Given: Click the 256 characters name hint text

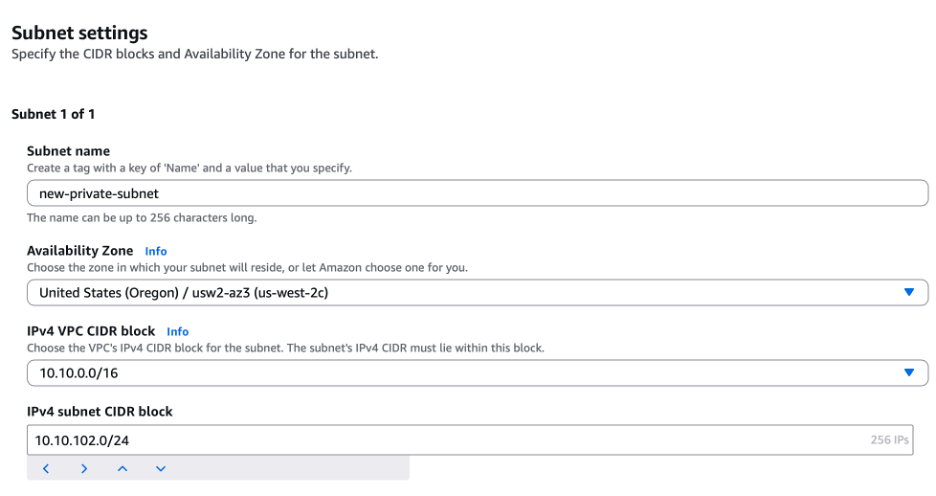Looking at the screenshot, I should tap(143, 217).
